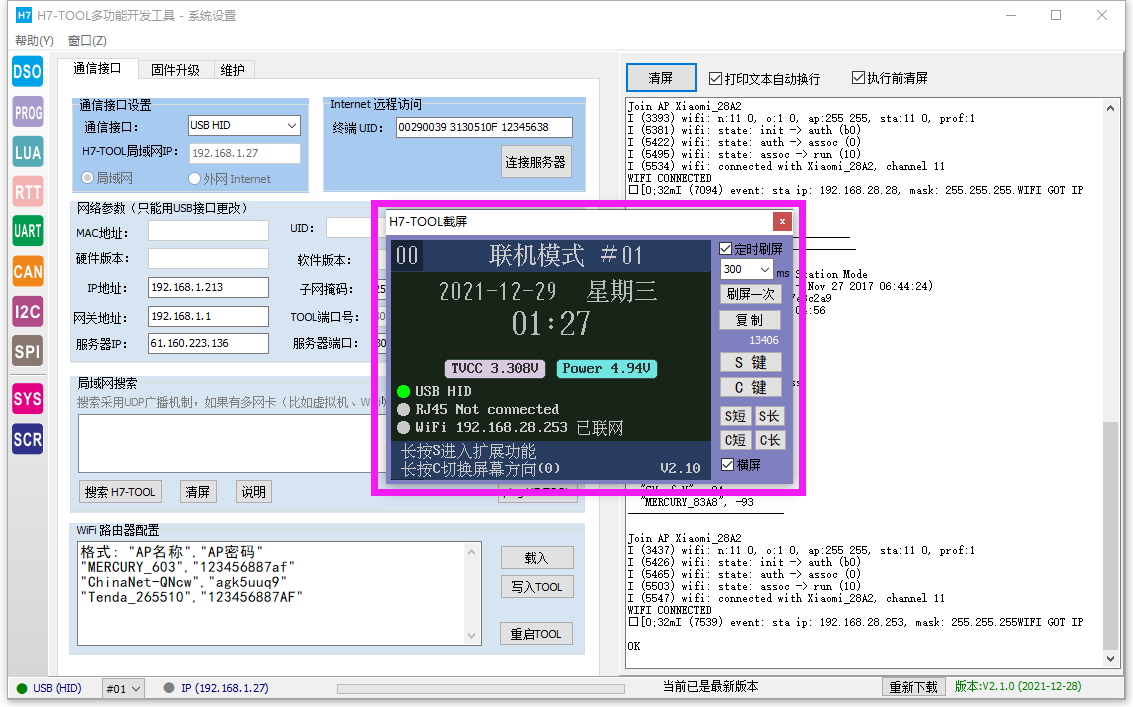Open the DSO oscilloscope sidebar icon
This screenshot has width=1133, height=707.
tap(27, 72)
